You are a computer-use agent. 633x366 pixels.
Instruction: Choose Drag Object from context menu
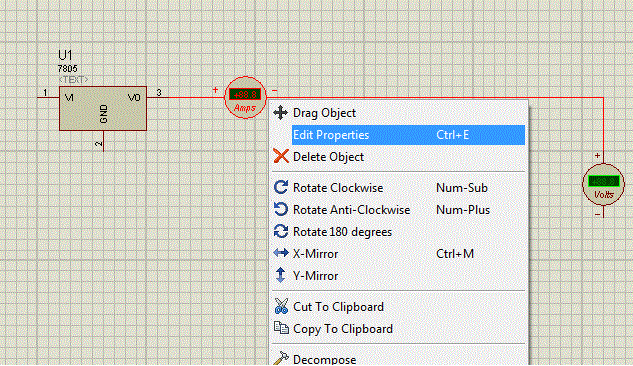pos(398,113)
